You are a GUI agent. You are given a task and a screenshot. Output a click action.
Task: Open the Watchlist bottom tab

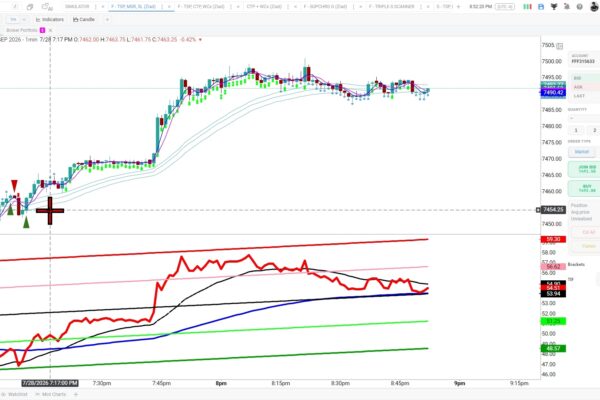pyautogui.click(x=15, y=394)
